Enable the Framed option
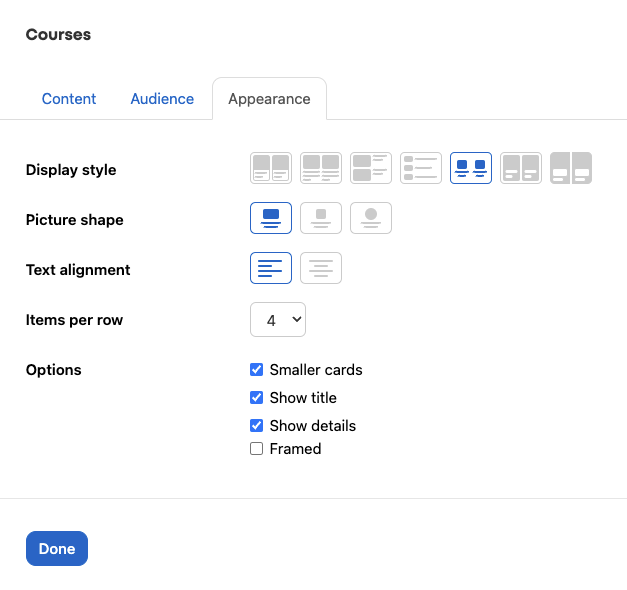The width and height of the screenshot is (627, 590). click(257, 449)
